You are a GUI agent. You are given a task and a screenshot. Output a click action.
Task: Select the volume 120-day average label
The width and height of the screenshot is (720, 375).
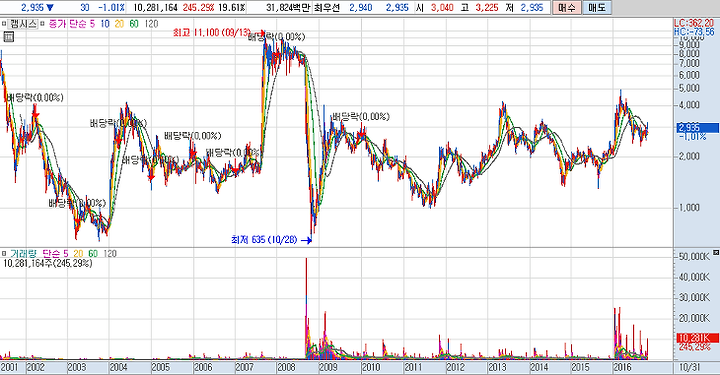[110, 253]
